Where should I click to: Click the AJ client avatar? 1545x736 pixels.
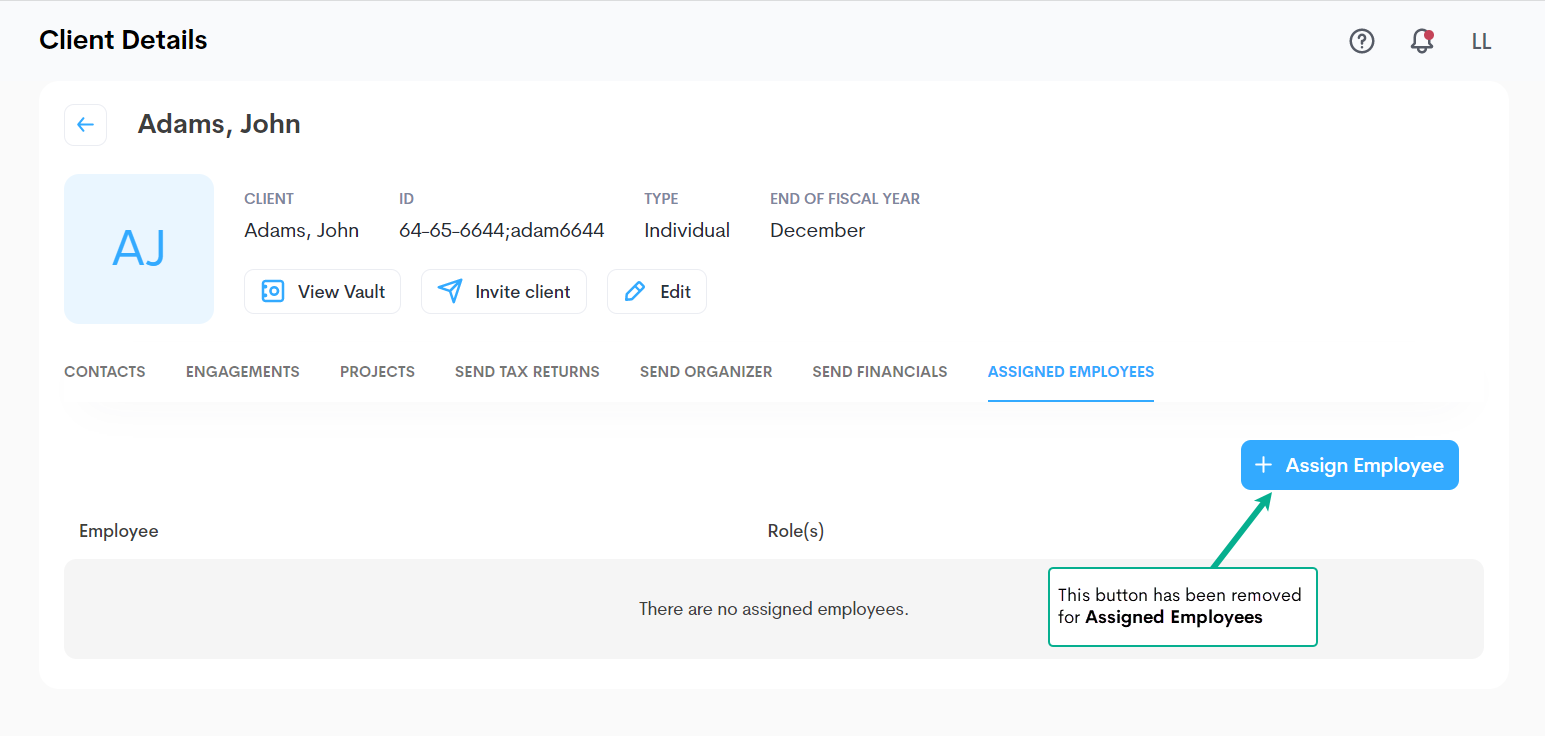(x=139, y=249)
